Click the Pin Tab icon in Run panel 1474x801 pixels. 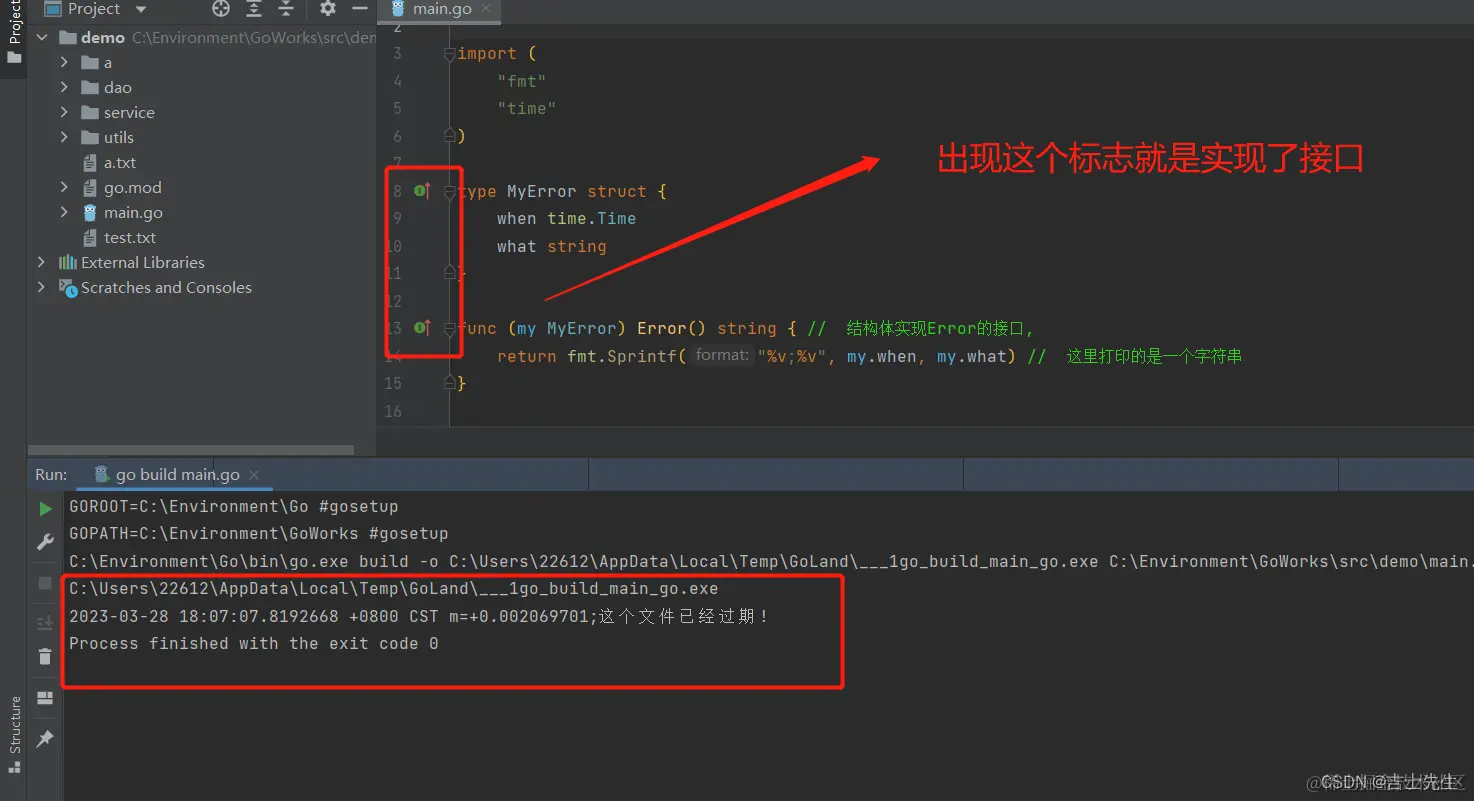45,739
